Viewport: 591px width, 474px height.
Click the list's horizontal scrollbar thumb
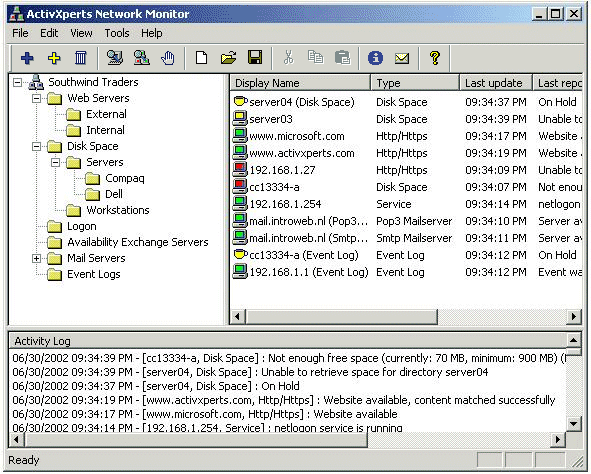(341, 317)
